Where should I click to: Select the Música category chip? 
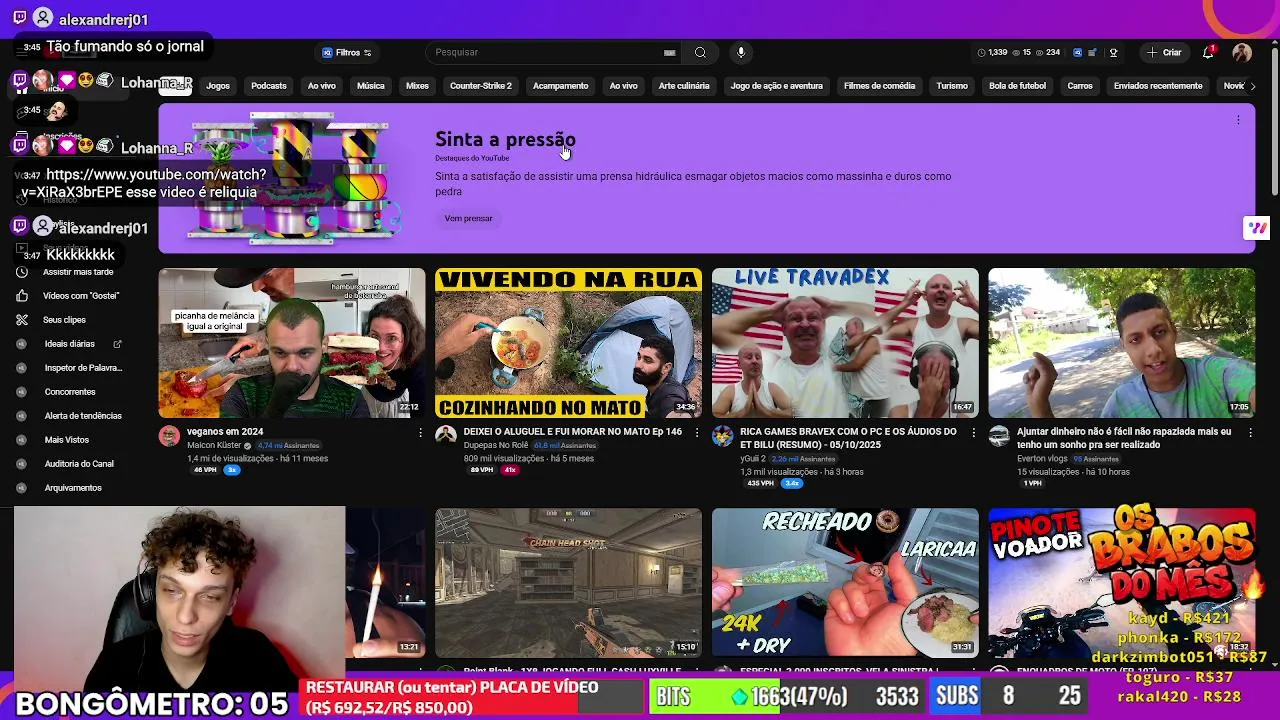(371, 86)
